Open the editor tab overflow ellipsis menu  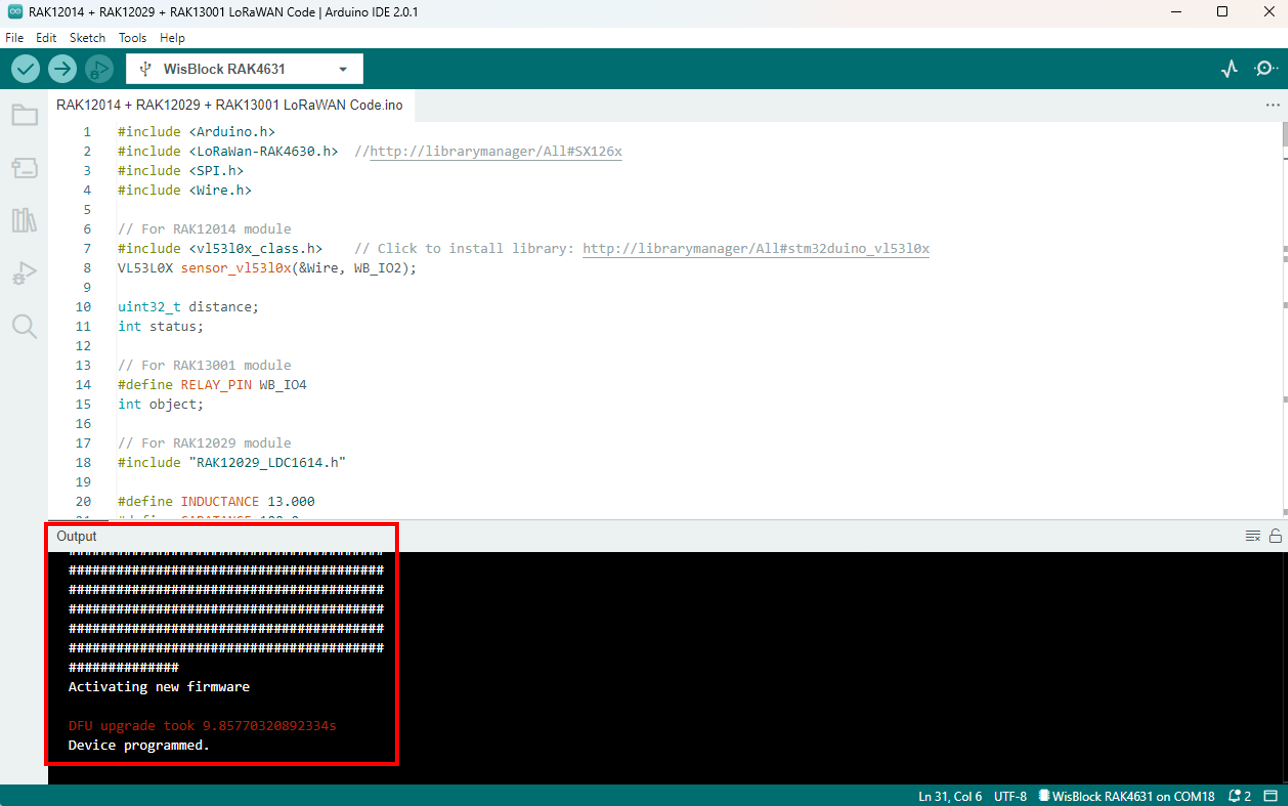1272,105
